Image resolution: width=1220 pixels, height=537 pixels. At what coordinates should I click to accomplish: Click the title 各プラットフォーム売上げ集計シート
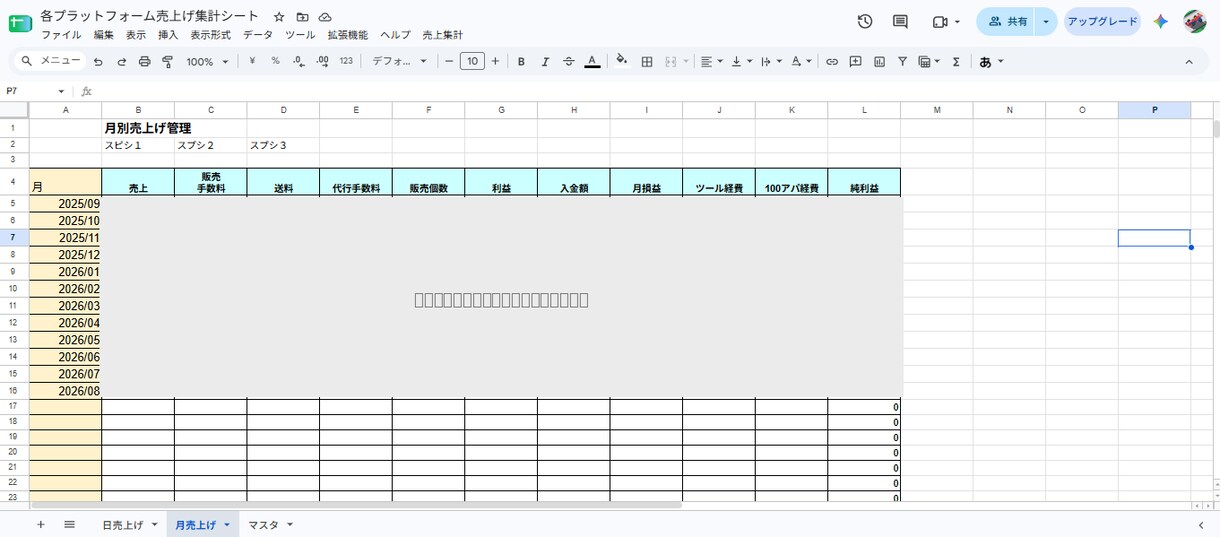pyautogui.click(x=150, y=17)
